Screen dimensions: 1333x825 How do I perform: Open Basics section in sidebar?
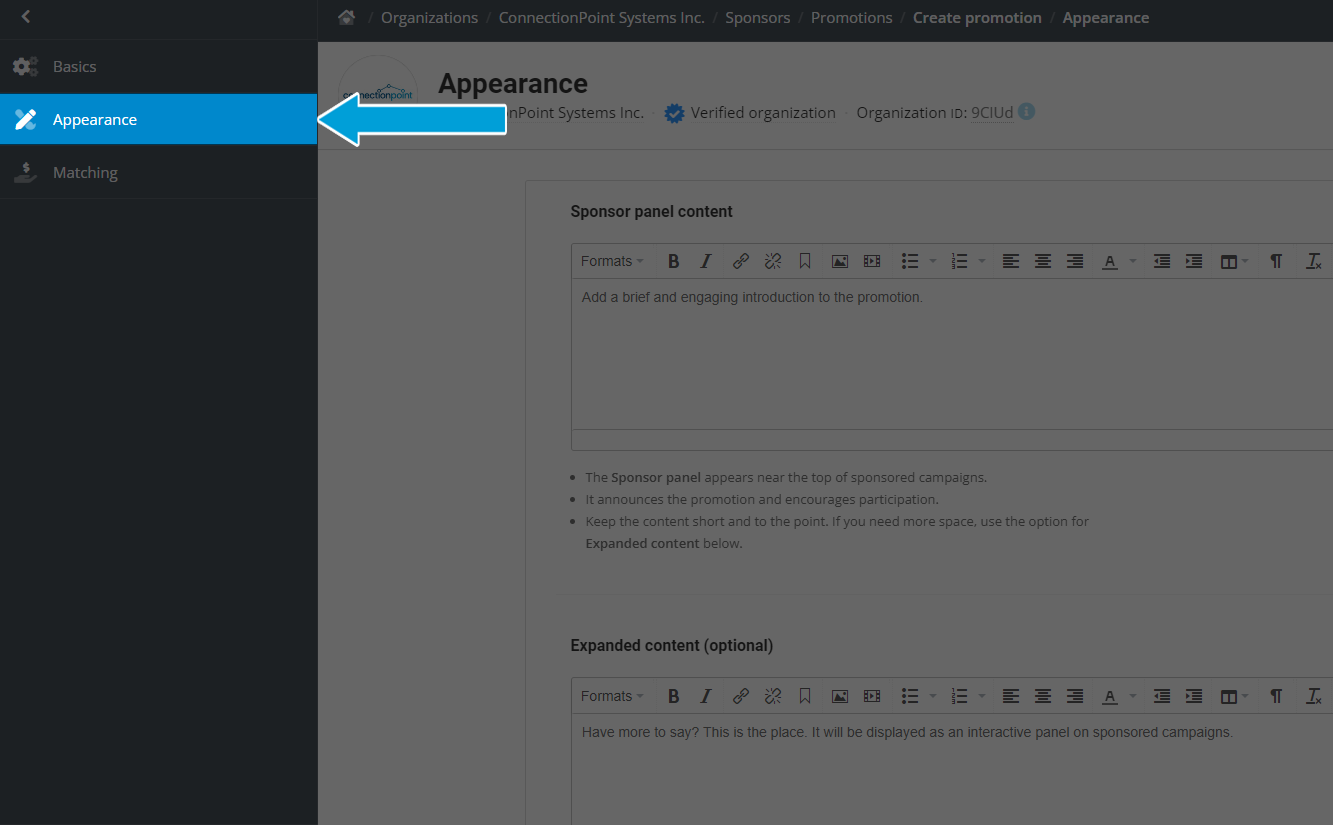pyautogui.click(x=159, y=67)
